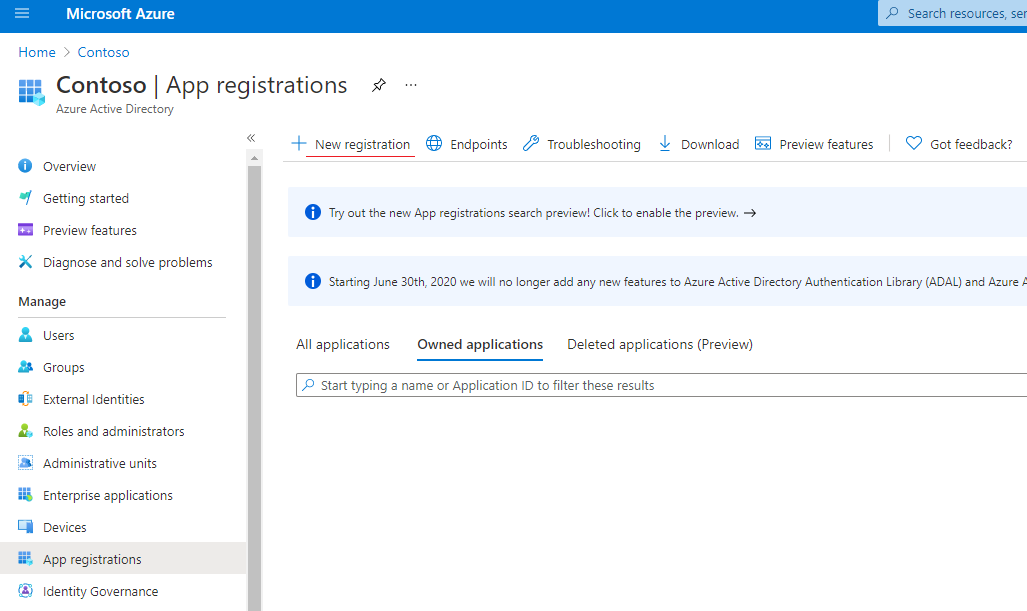
Task: Click the Roles and administrators icon
Action: 25,430
